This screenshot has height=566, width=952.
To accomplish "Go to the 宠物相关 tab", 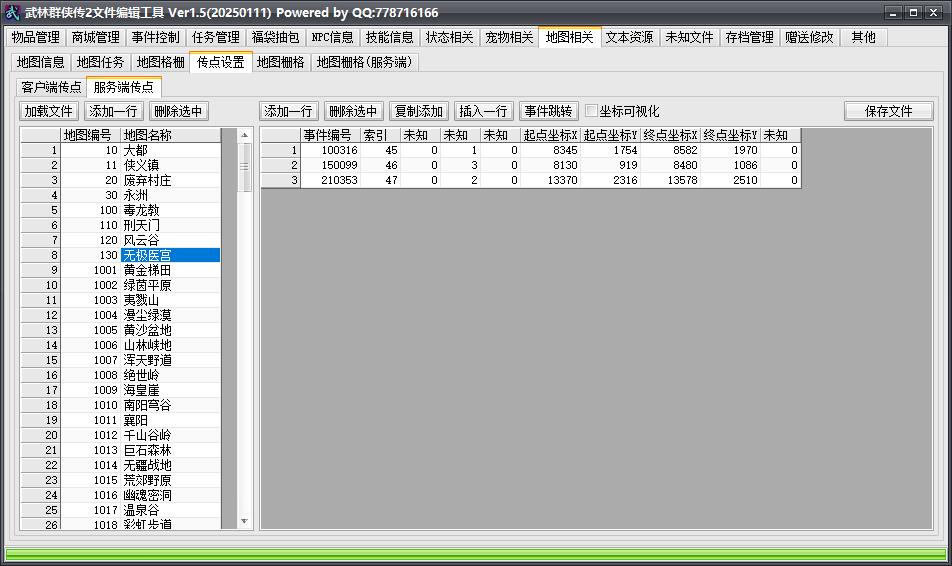I will [x=509, y=38].
